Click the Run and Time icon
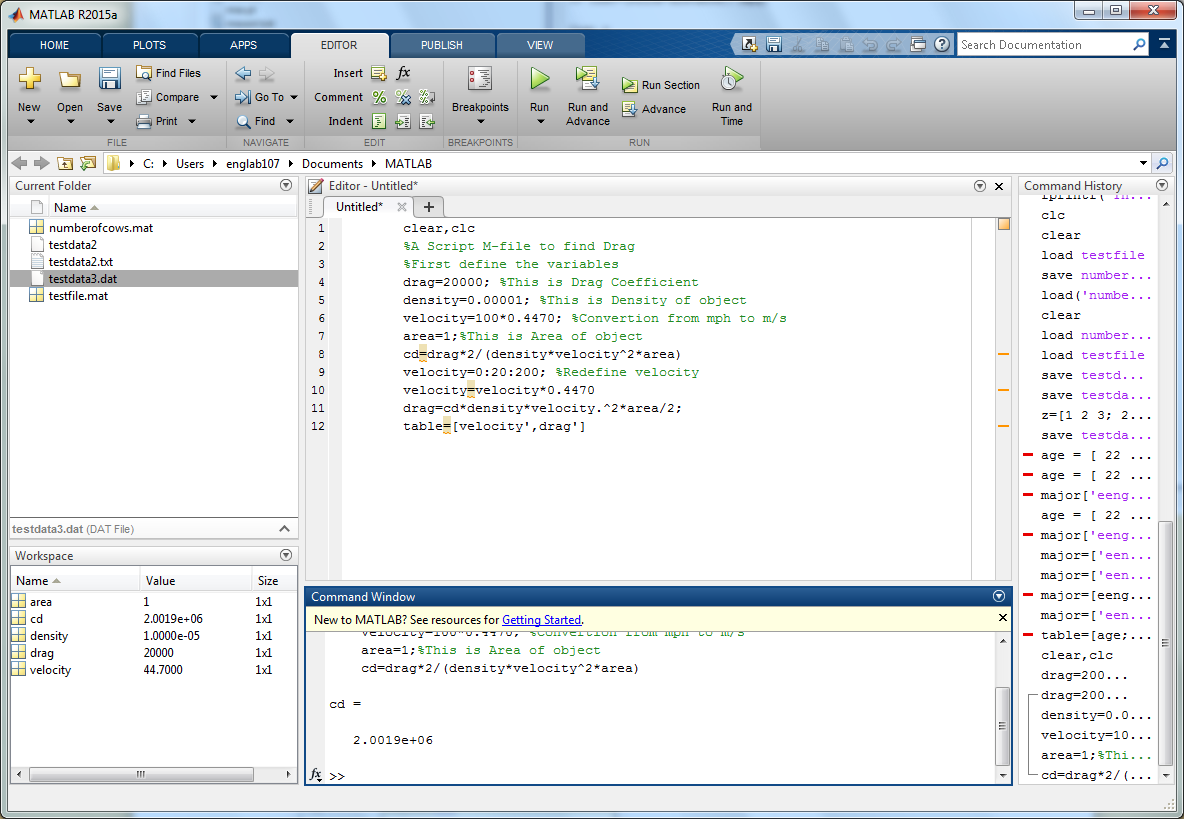Image resolution: width=1184 pixels, height=819 pixels. (731, 79)
